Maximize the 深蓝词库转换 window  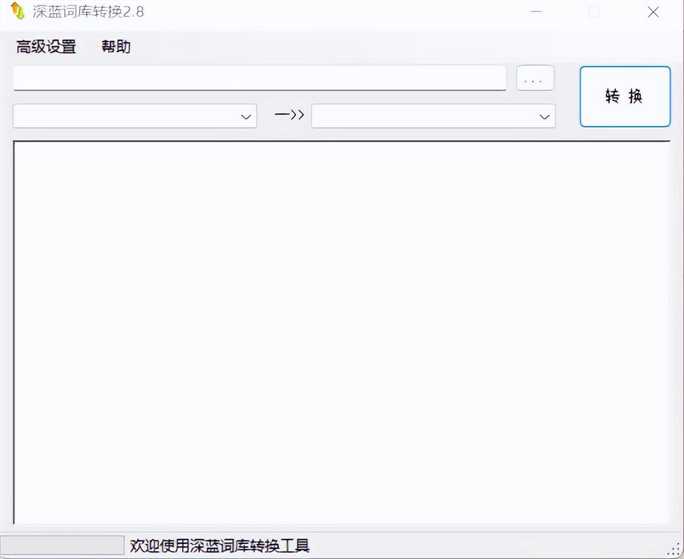(x=595, y=12)
